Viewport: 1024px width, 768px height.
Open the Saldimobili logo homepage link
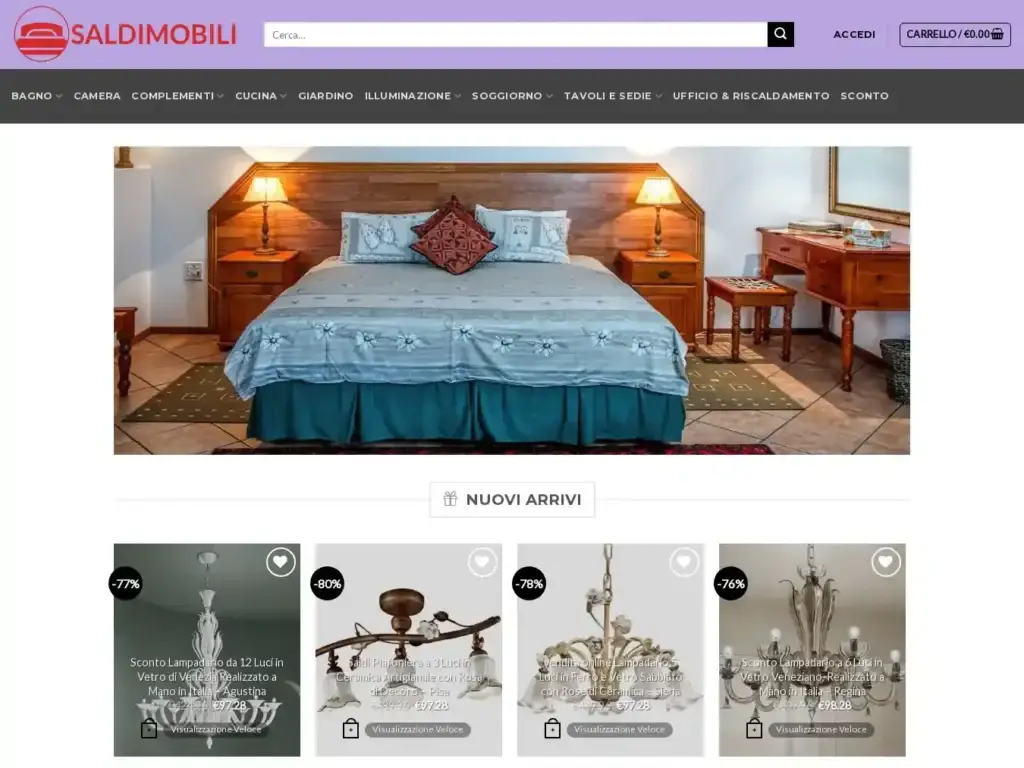pos(125,34)
